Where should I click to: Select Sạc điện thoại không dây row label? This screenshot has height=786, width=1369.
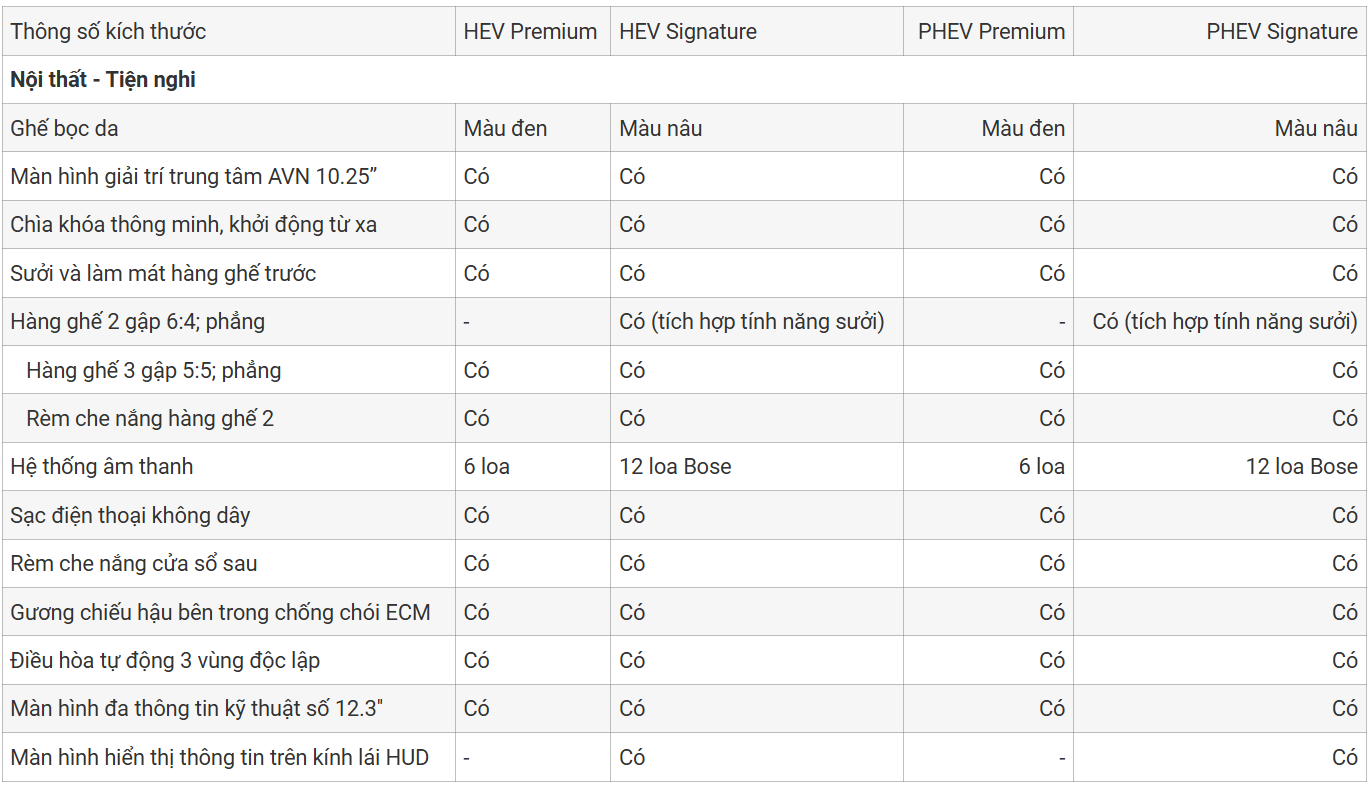(x=130, y=515)
